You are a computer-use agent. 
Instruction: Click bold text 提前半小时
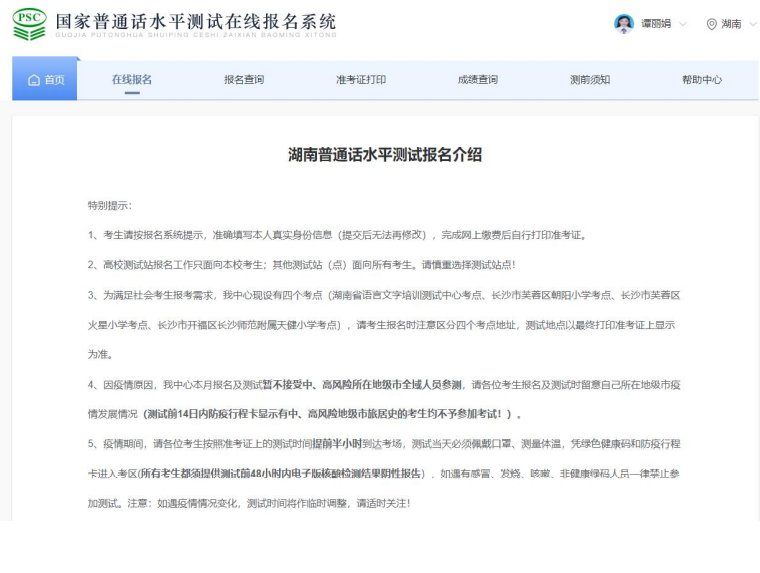tap(337, 444)
